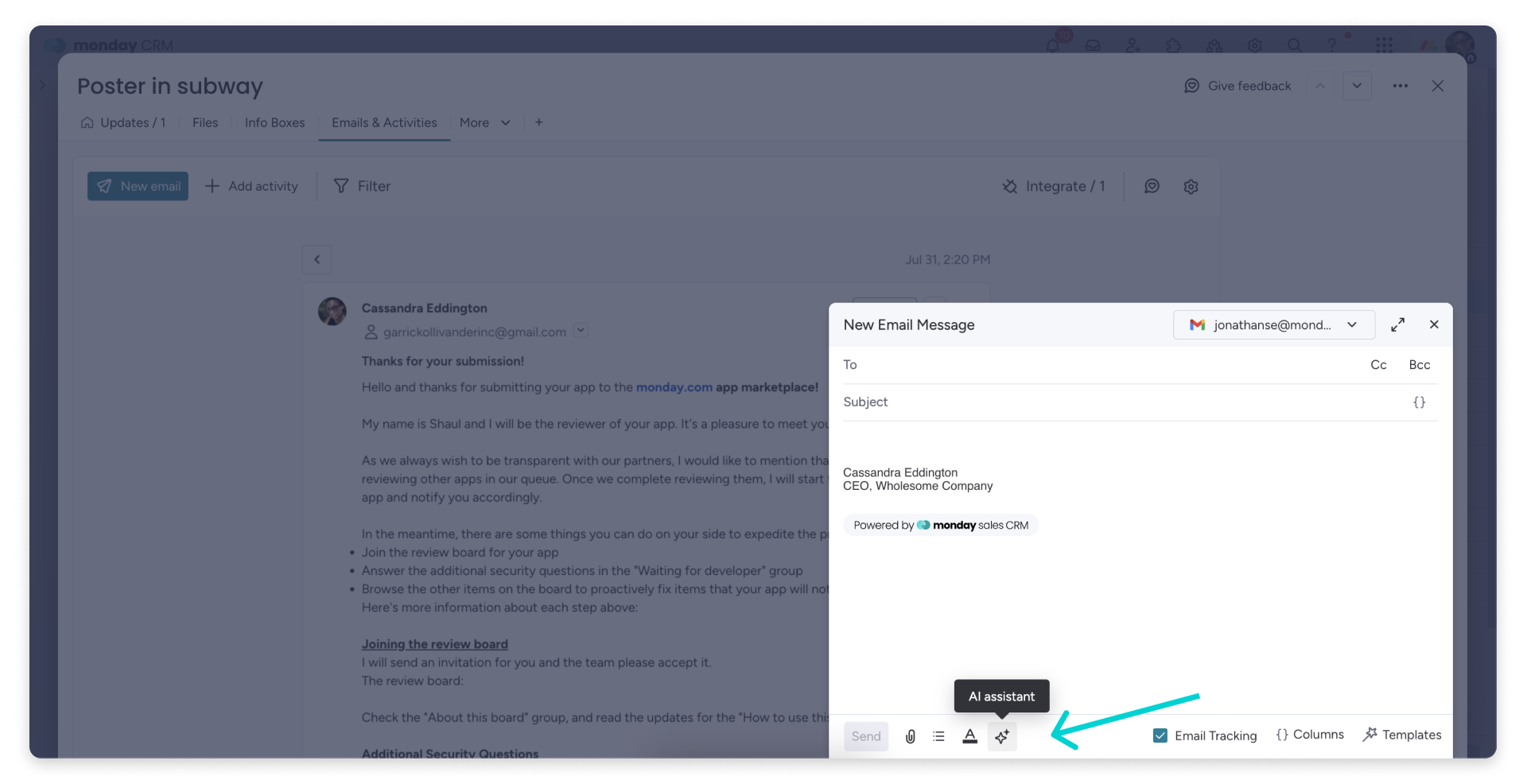This screenshot has width=1527, height=784.
Task: Open the nine-dot products switcher
Action: click(x=1384, y=45)
